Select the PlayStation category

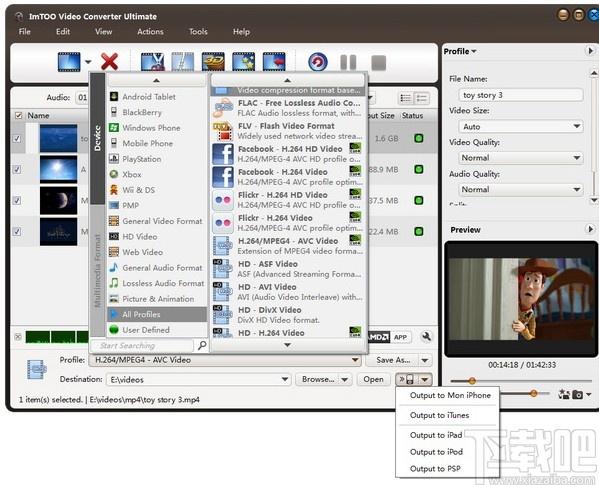click(x=157, y=159)
